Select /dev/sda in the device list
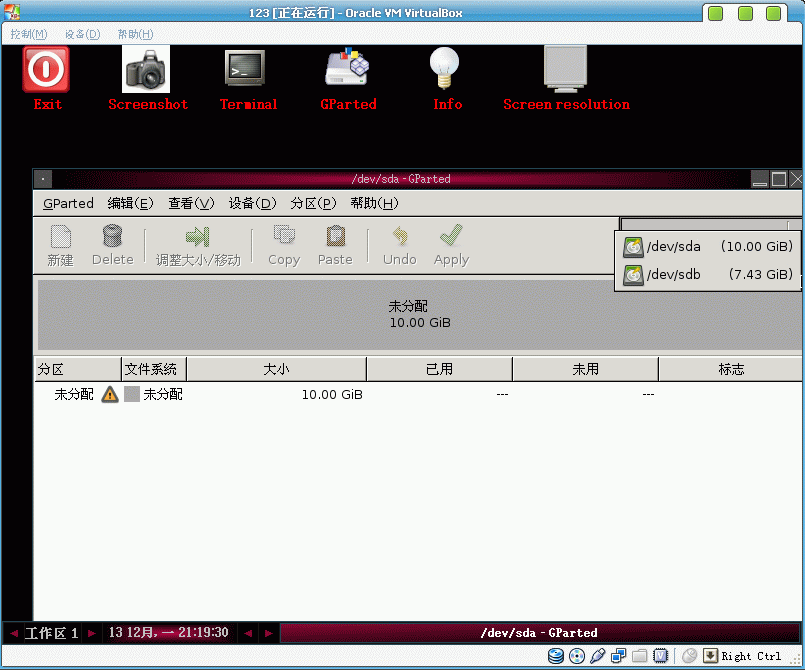The image size is (805, 670). pos(708,246)
